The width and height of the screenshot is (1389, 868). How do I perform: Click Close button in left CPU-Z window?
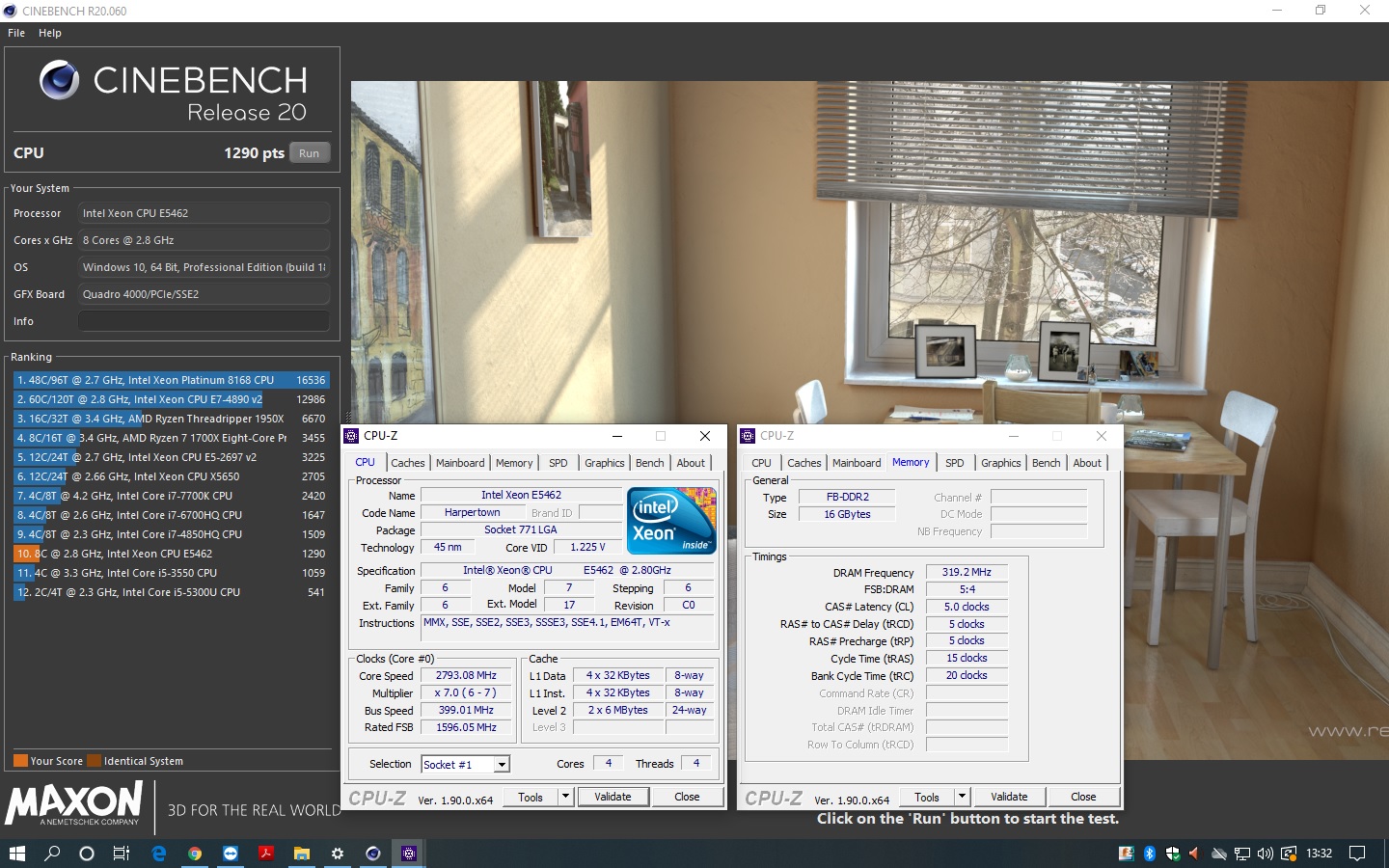tap(687, 797)
